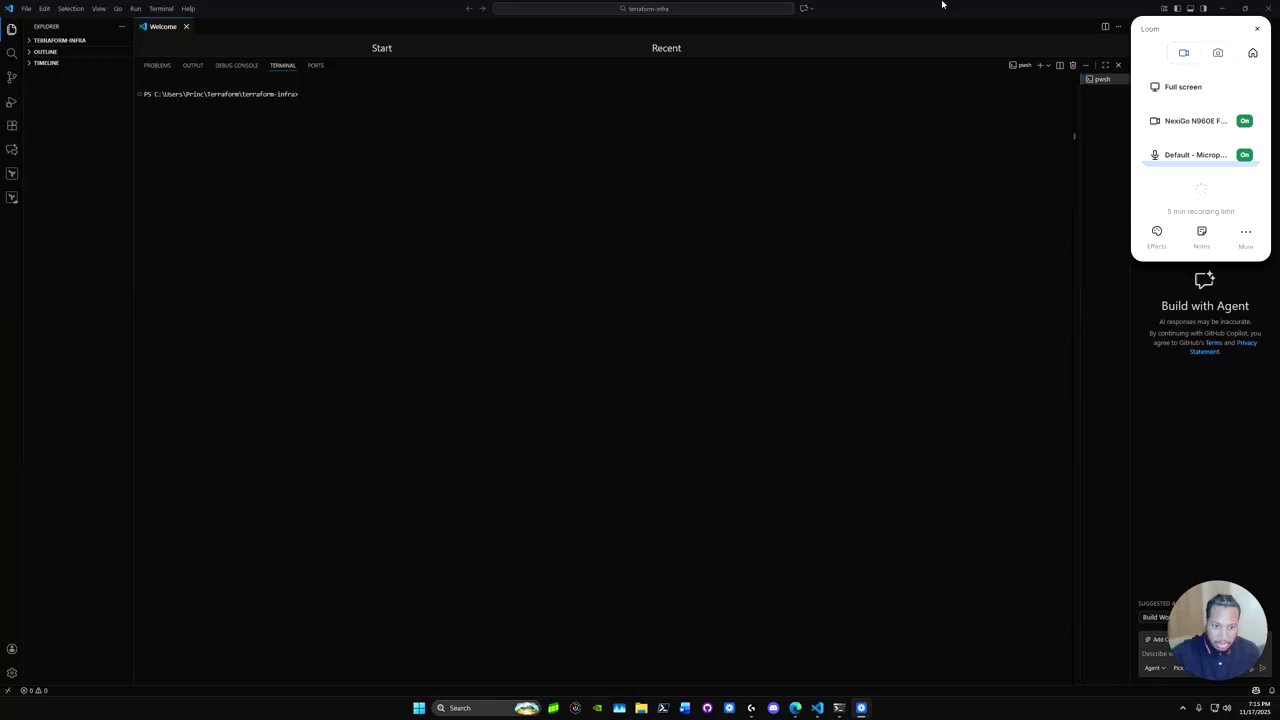Open Microsoft Edge from the taskbar
The image size is (1280, 720).
[795, 708]
